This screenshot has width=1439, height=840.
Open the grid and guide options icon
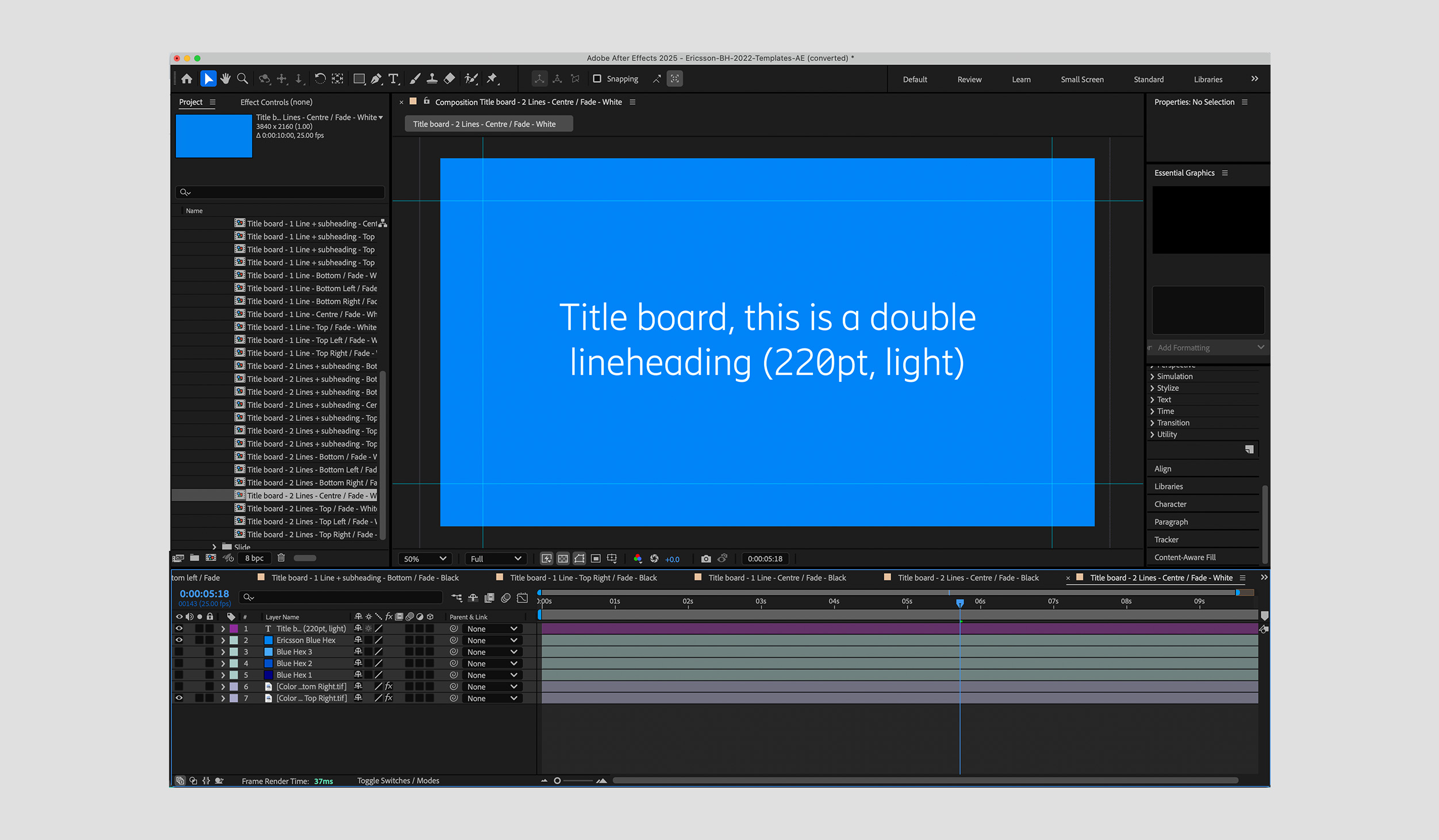click(x=612, y=559)
